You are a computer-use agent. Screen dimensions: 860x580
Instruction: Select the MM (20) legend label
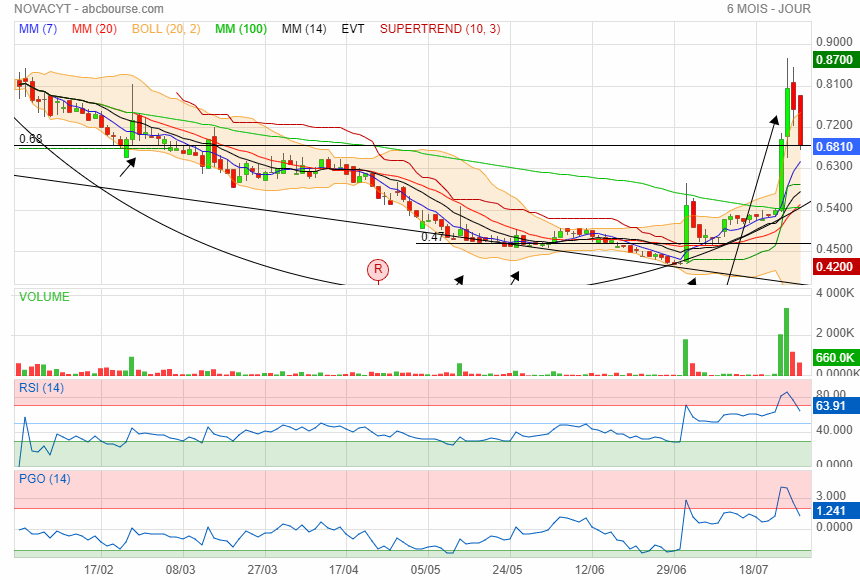point(94,29)
